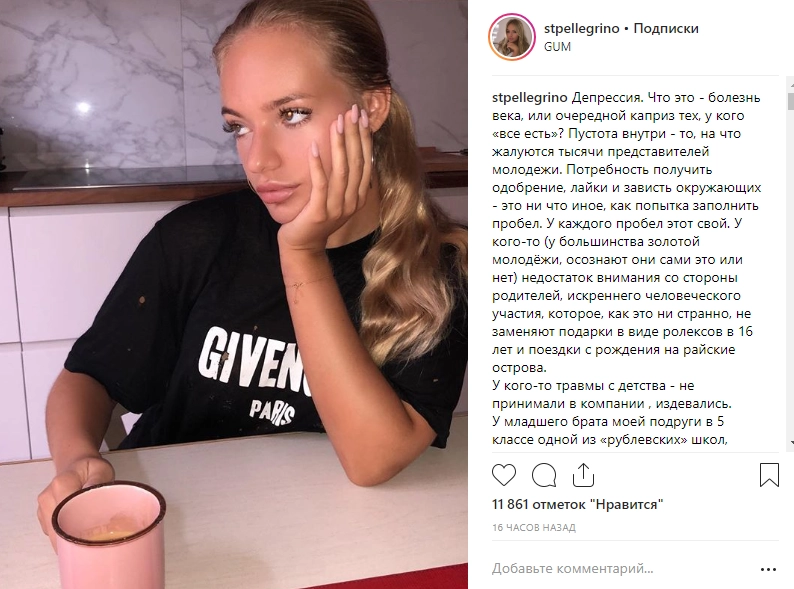Click the caption scrollbar down arrow
The height and width of the screenshot is (589, 794).
790,443
